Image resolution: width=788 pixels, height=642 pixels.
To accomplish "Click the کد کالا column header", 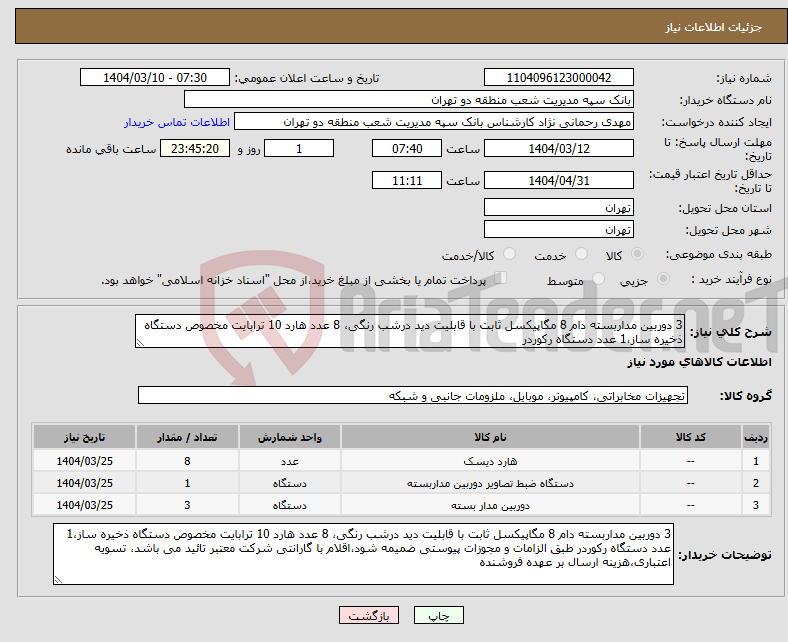I will point(691,437).
